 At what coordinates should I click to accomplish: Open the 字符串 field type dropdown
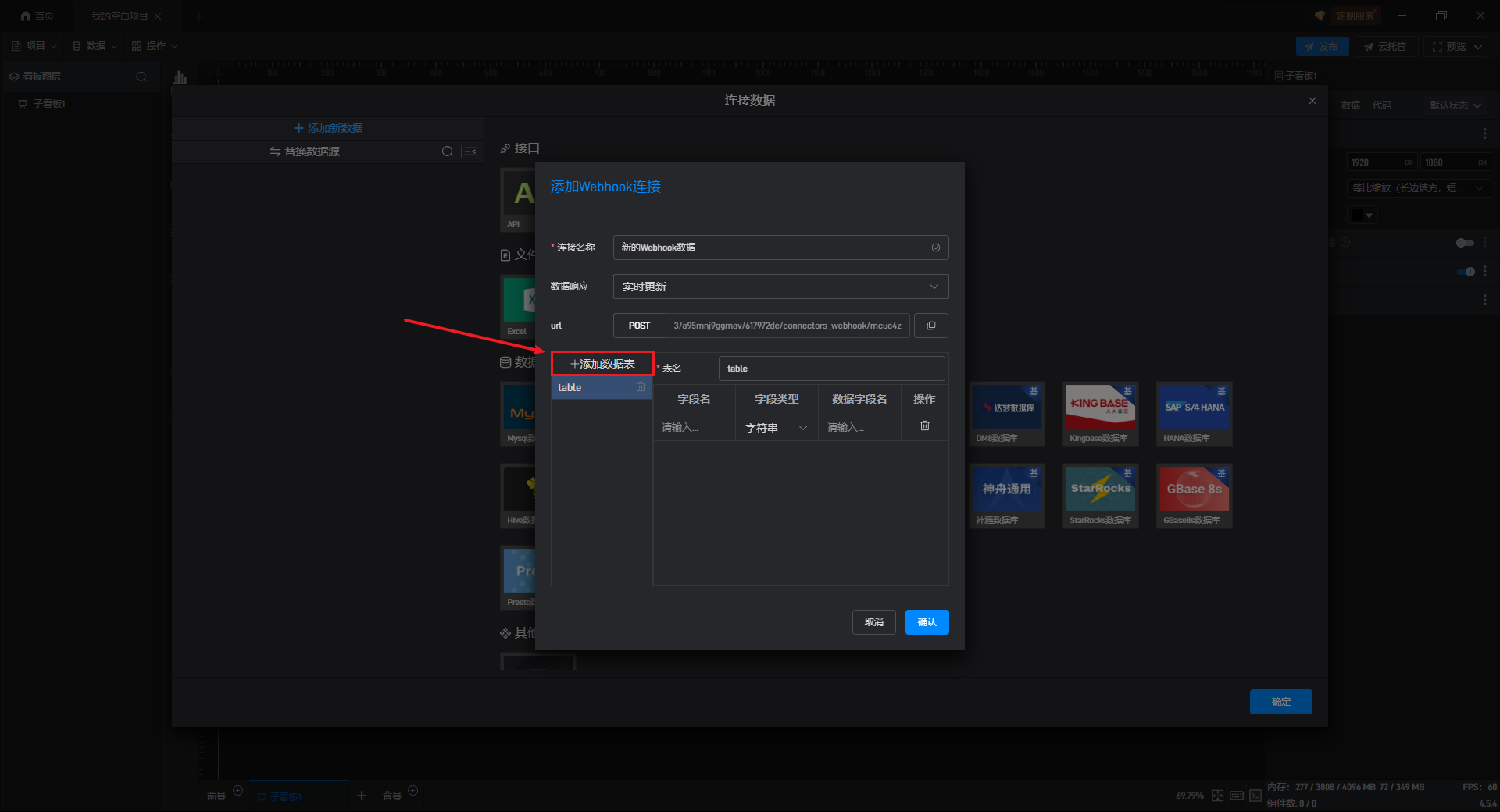pos(776,428)
